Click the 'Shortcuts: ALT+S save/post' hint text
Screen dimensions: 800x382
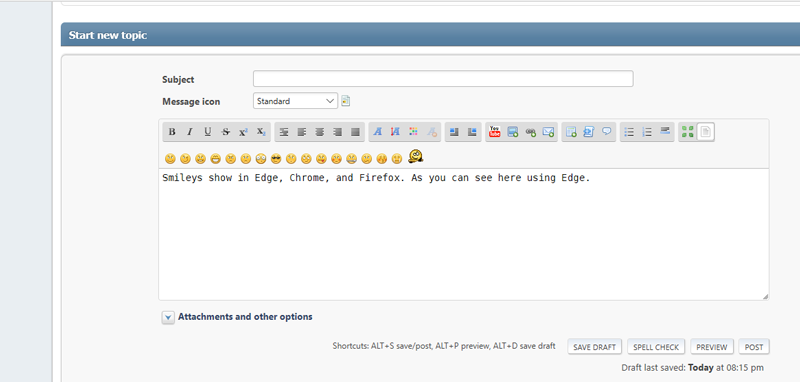click(444, 346)
